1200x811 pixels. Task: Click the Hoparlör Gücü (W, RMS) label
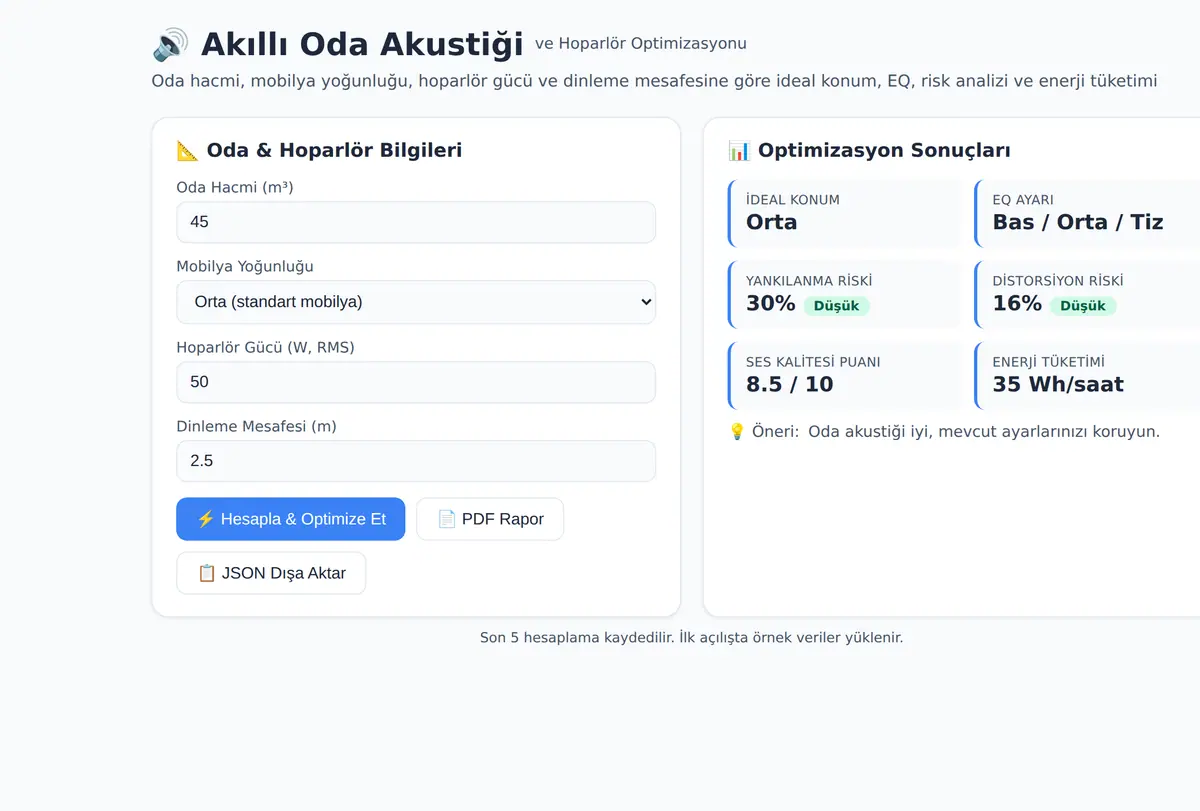tap(266, 347)
